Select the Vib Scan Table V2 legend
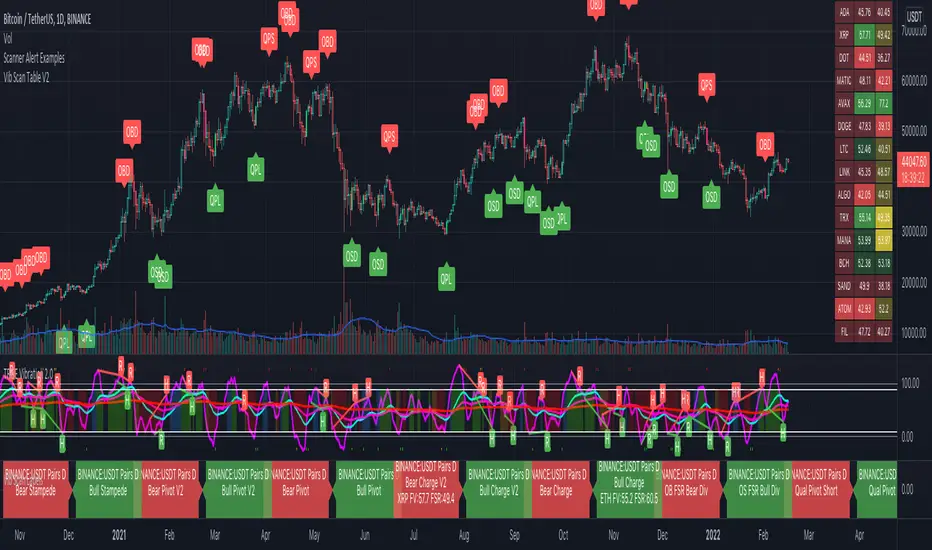The width and height of the screenshot is (932, 550). pos(26,77)
